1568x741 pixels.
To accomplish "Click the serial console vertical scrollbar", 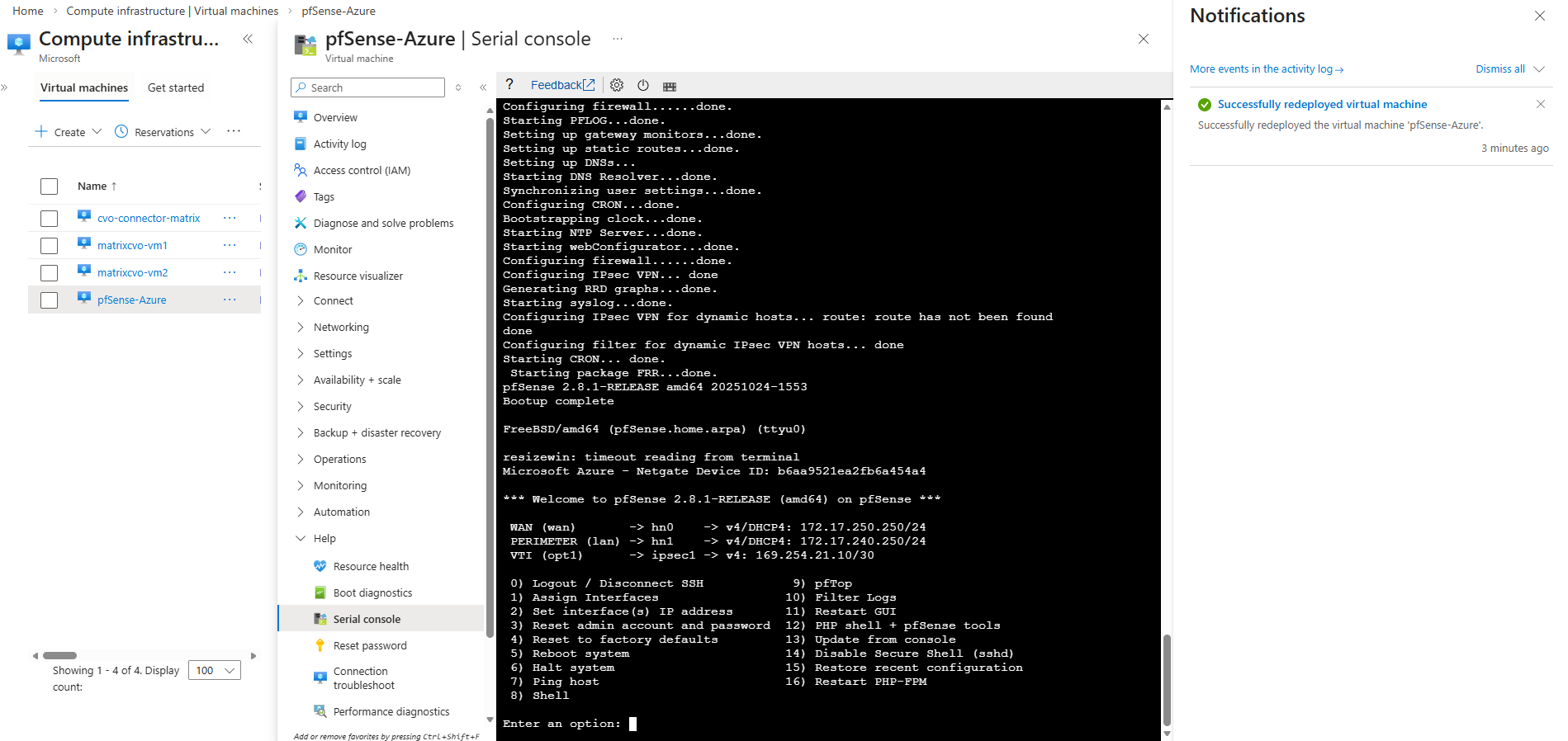I will pos(1167,680).
